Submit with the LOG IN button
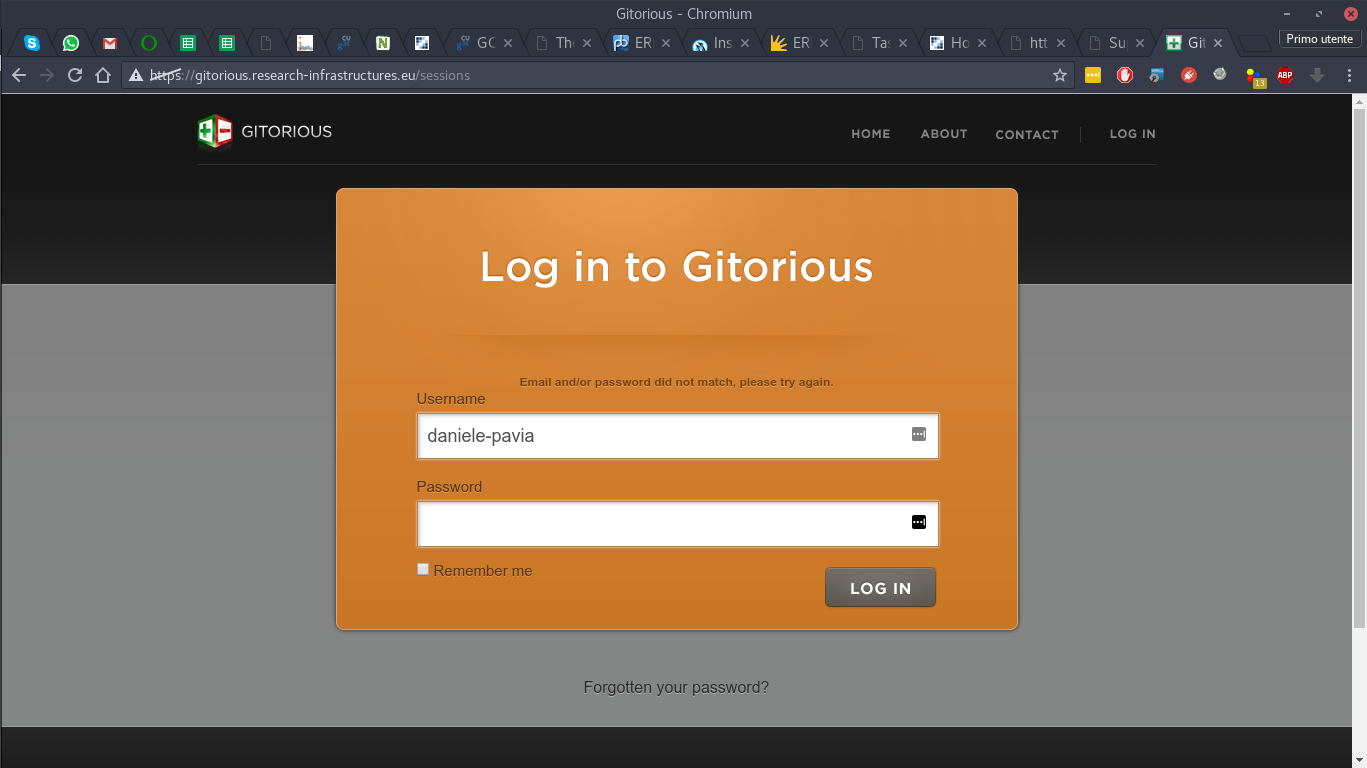Image resolution: width=1367 pixels, height=768 pixels. (880, 588)
